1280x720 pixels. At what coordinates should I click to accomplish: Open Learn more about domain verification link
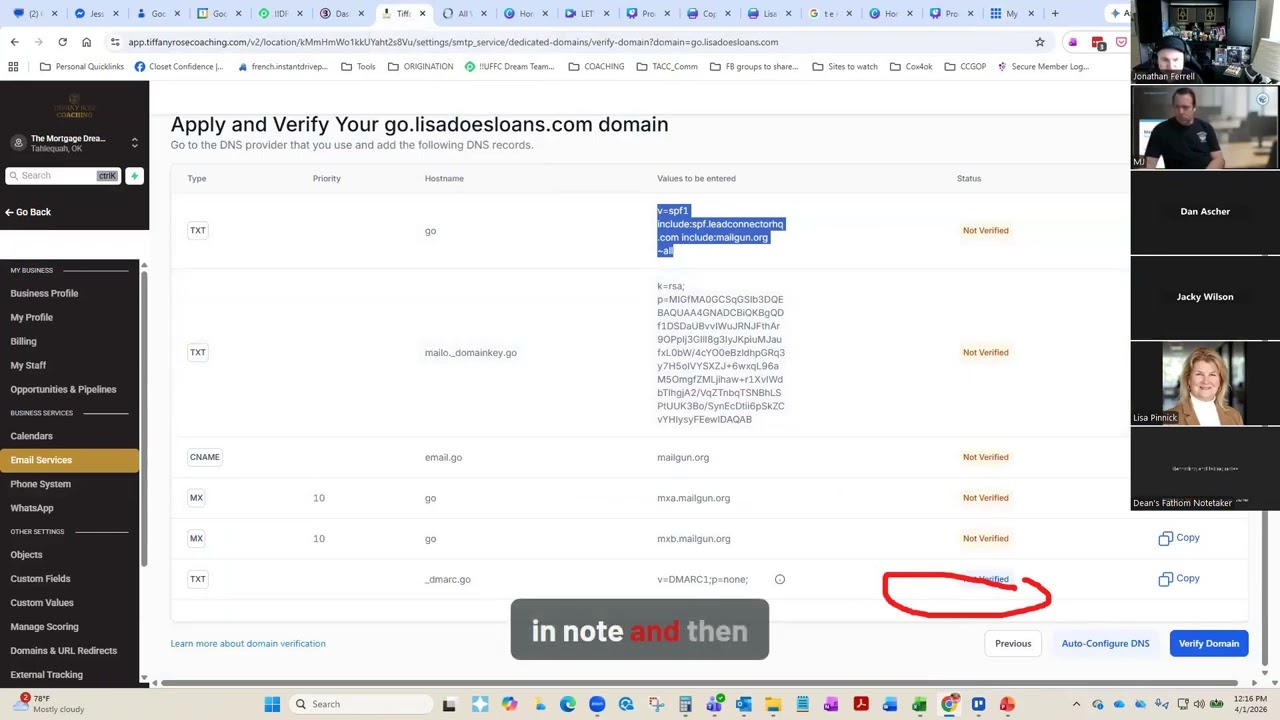(x=248, y=644)
